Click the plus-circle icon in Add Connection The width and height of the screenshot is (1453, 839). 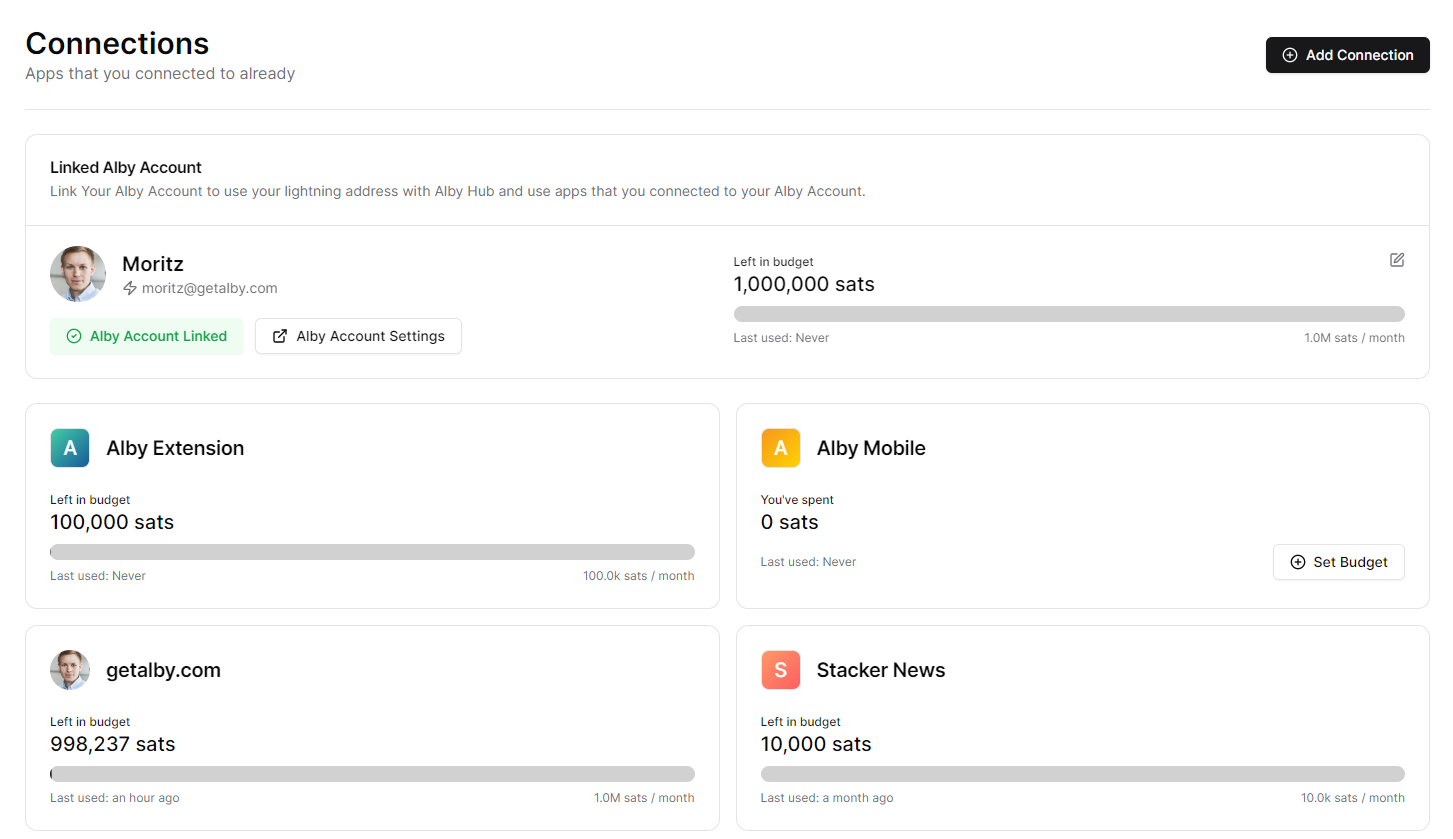tap(1290, 55)
